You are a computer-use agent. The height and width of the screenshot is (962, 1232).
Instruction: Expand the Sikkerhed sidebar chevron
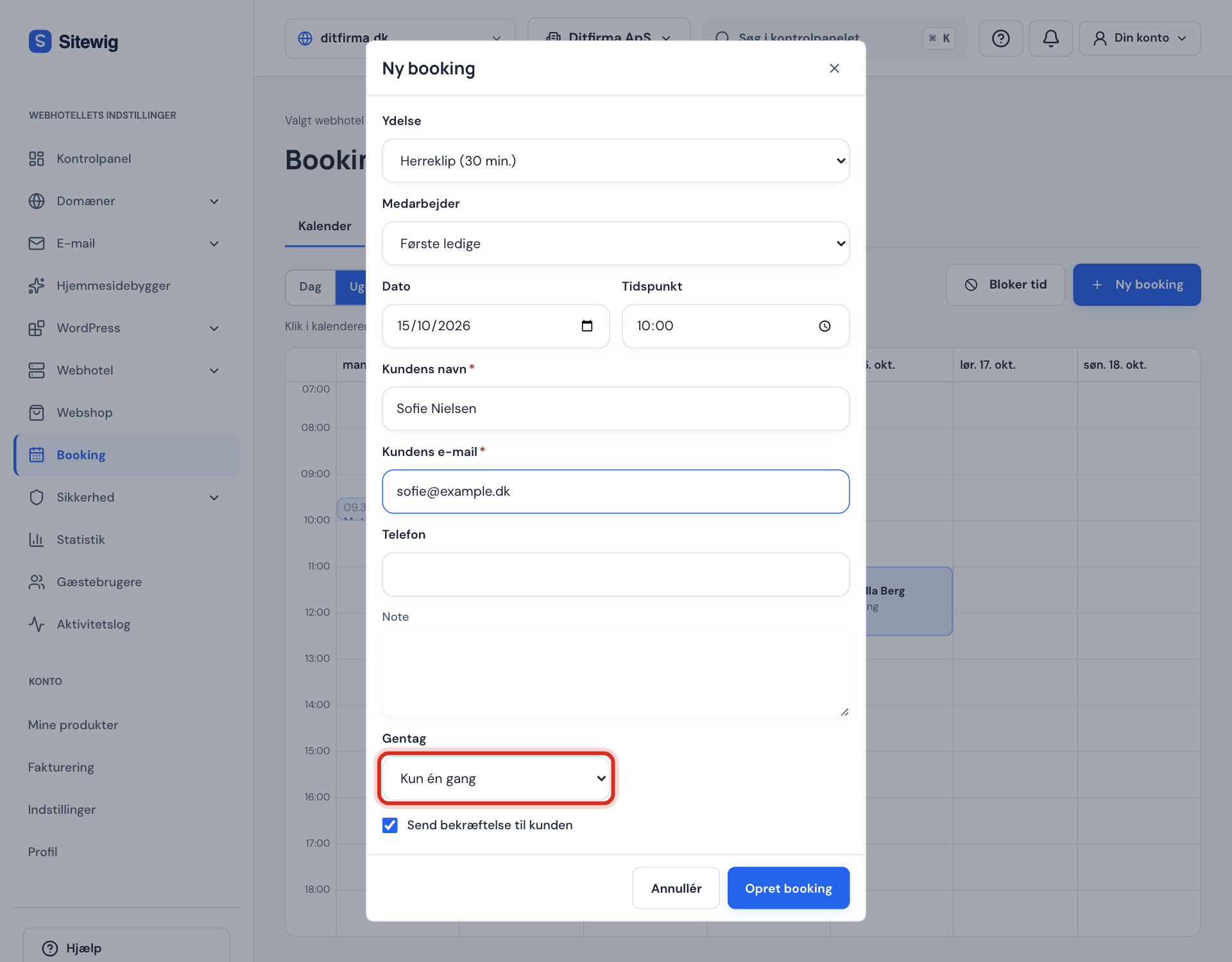click(x=214, y=497)
